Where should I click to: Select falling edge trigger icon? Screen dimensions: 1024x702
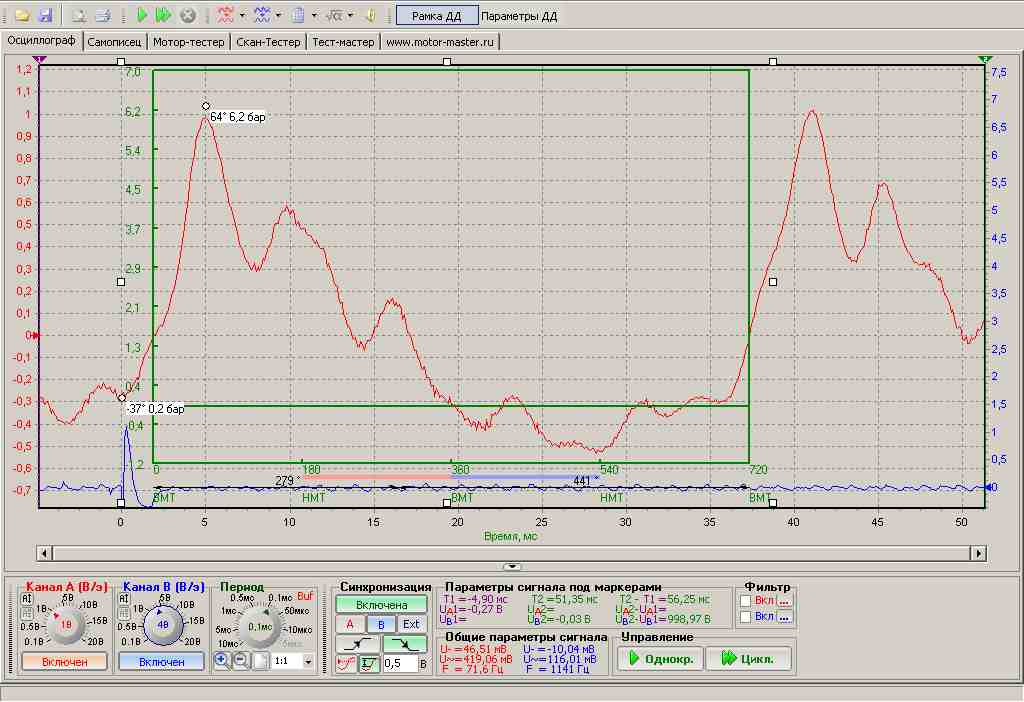(405, 645)
